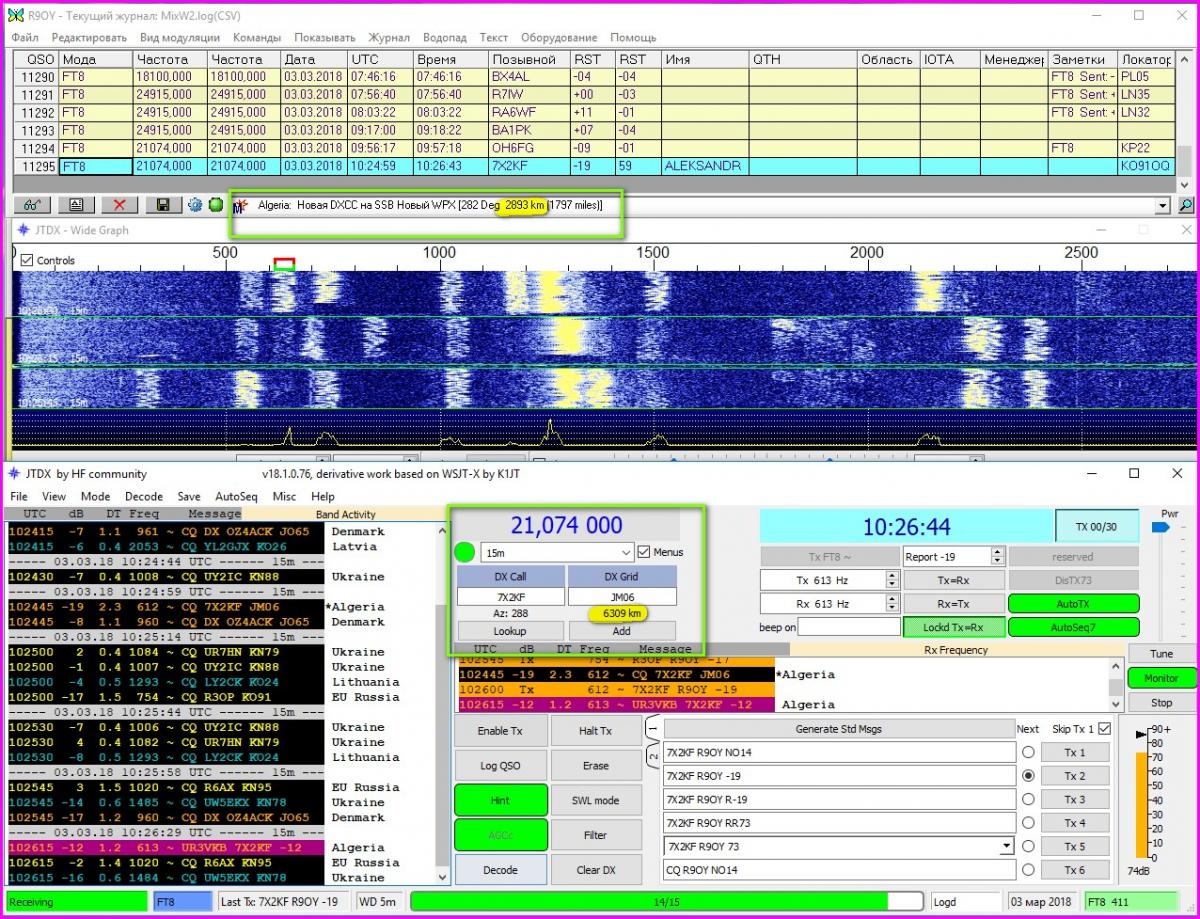
Task: Click the DX Call field containing 7X2KF
Action: [x=510, y=597]
